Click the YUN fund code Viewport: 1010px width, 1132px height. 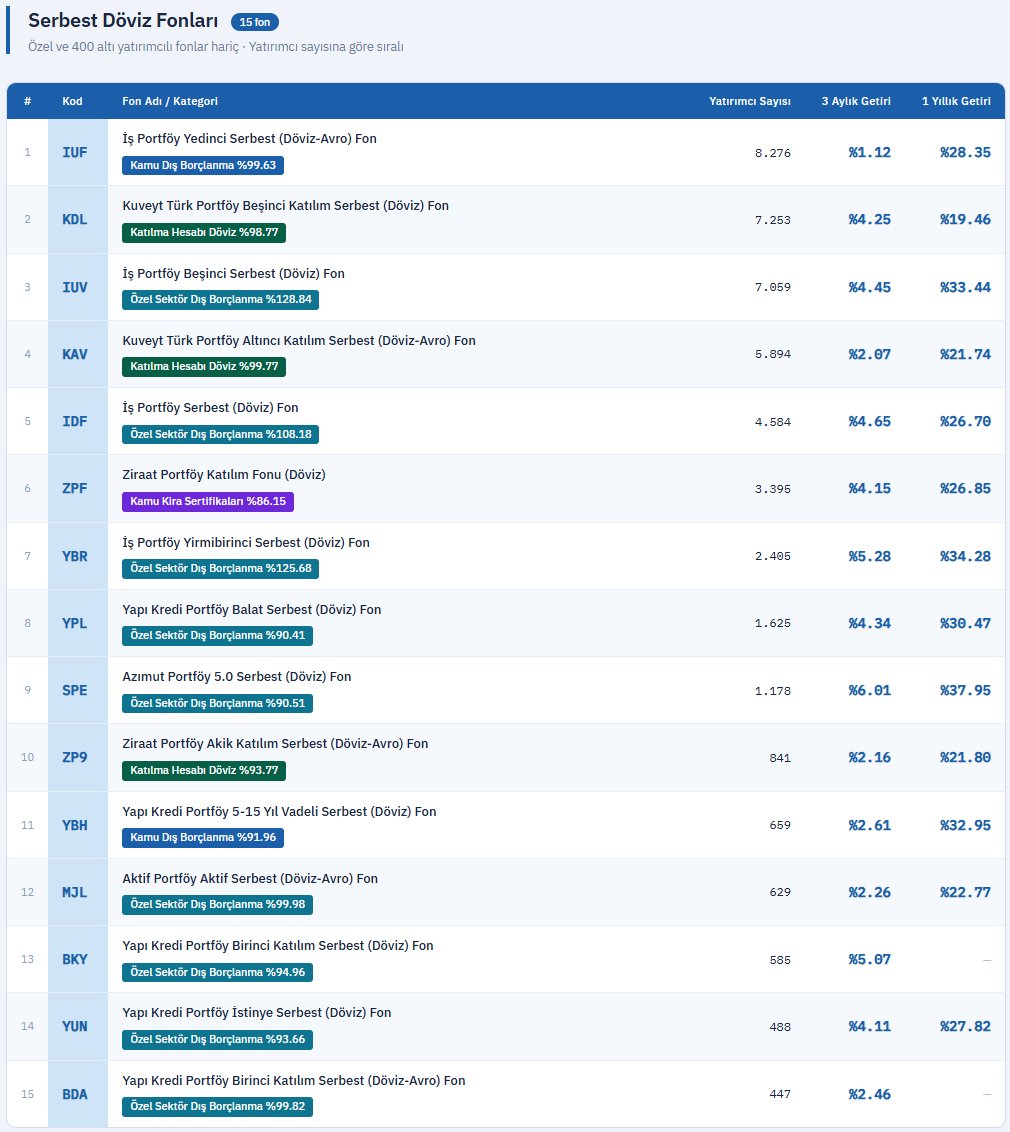74,1027
